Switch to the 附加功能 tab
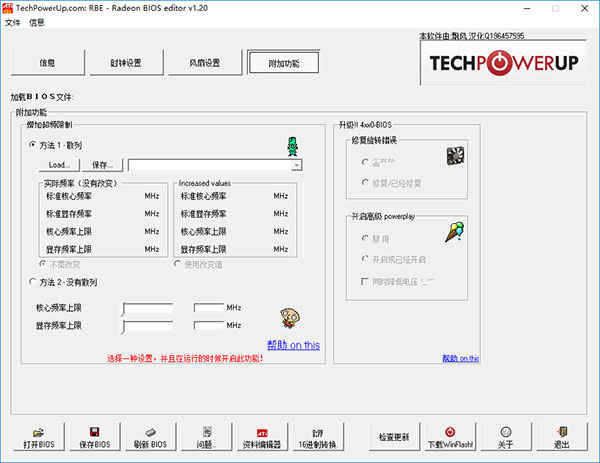 pyautogui.click(x=284, y=63)
